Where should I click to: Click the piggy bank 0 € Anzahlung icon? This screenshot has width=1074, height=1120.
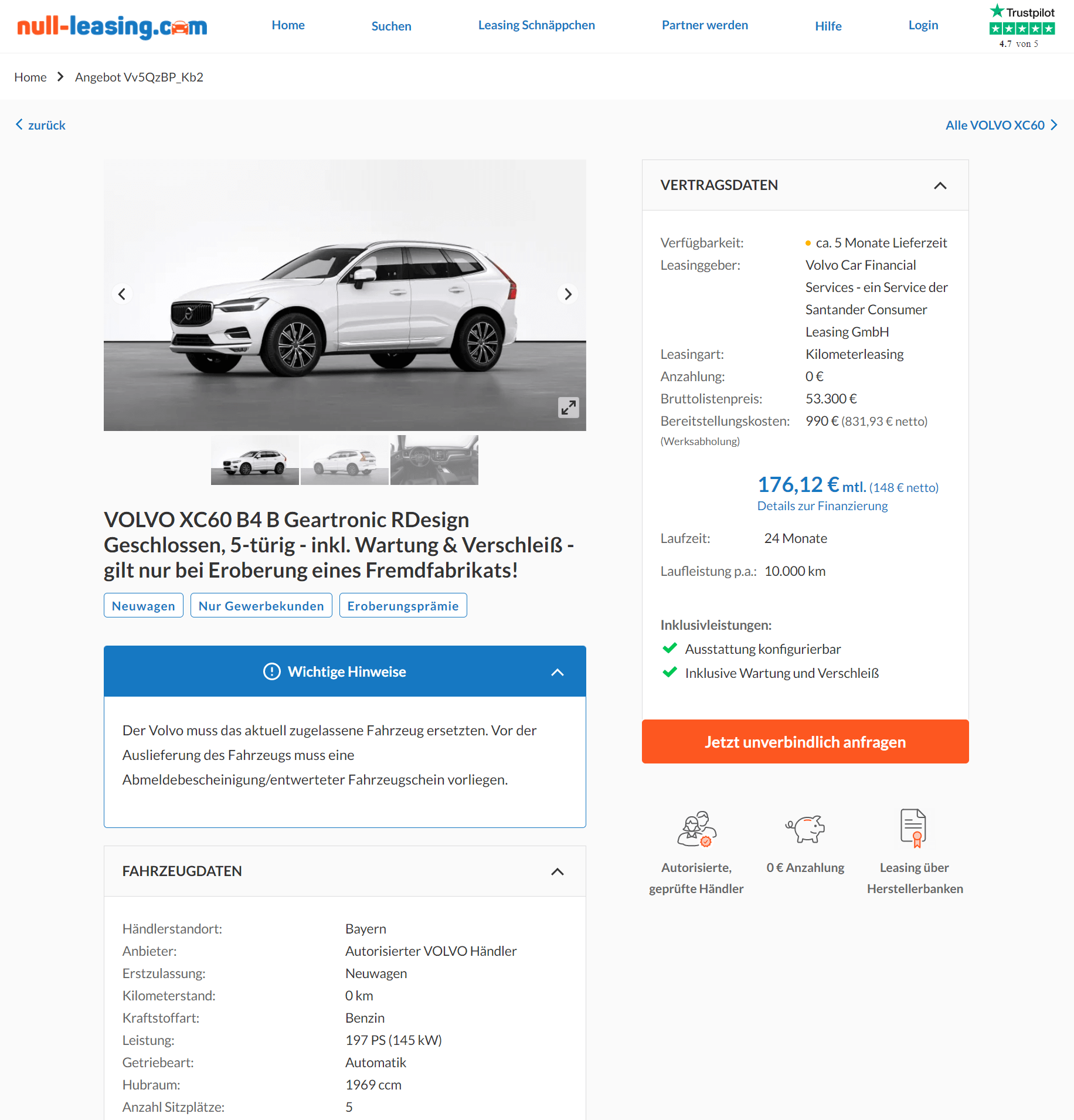(x=805, y=829)
